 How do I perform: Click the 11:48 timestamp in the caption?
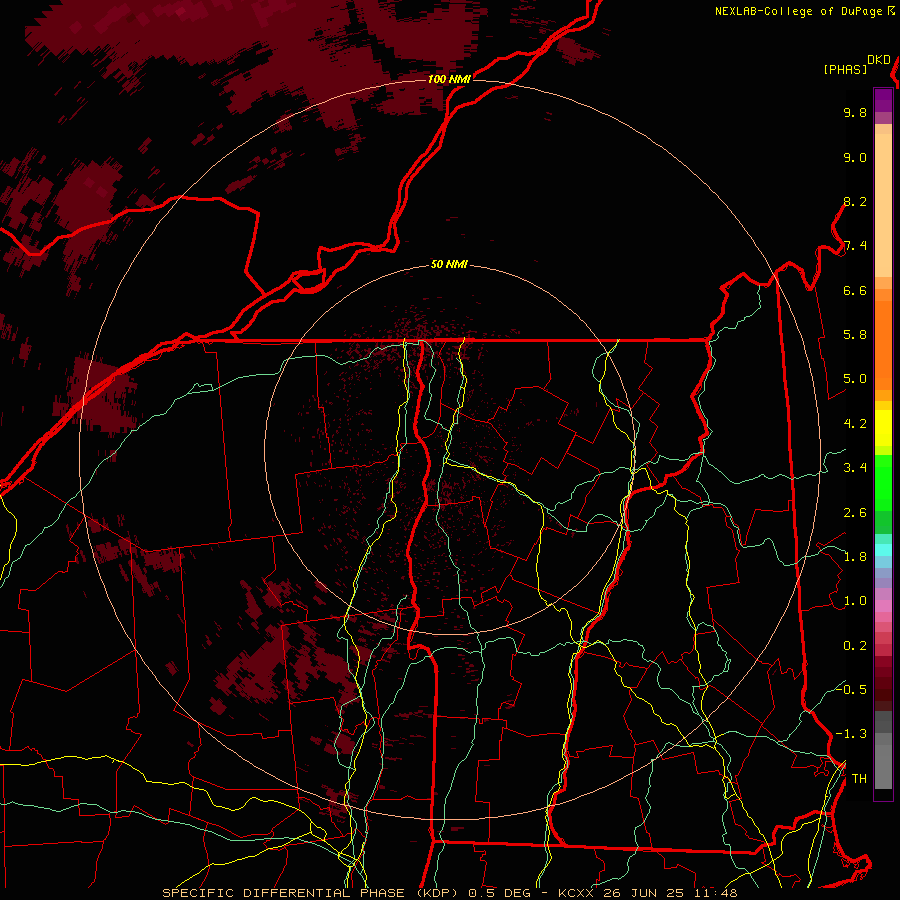pos(716,893)
